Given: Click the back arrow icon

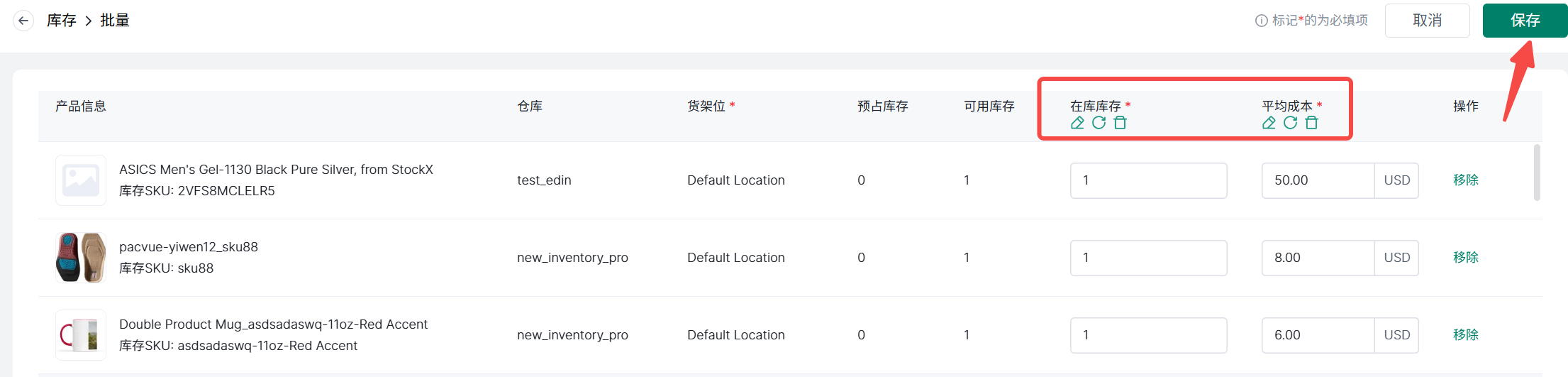Looking at the screenshot, I should click(x=23, y=21).
